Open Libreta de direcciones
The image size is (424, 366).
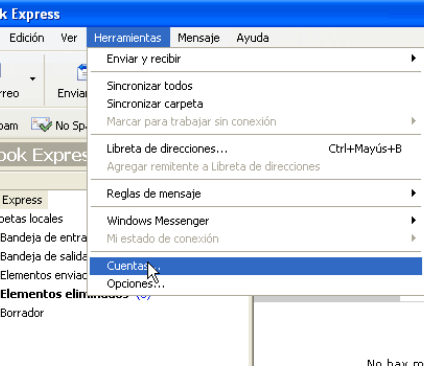(x=256, y=149)
